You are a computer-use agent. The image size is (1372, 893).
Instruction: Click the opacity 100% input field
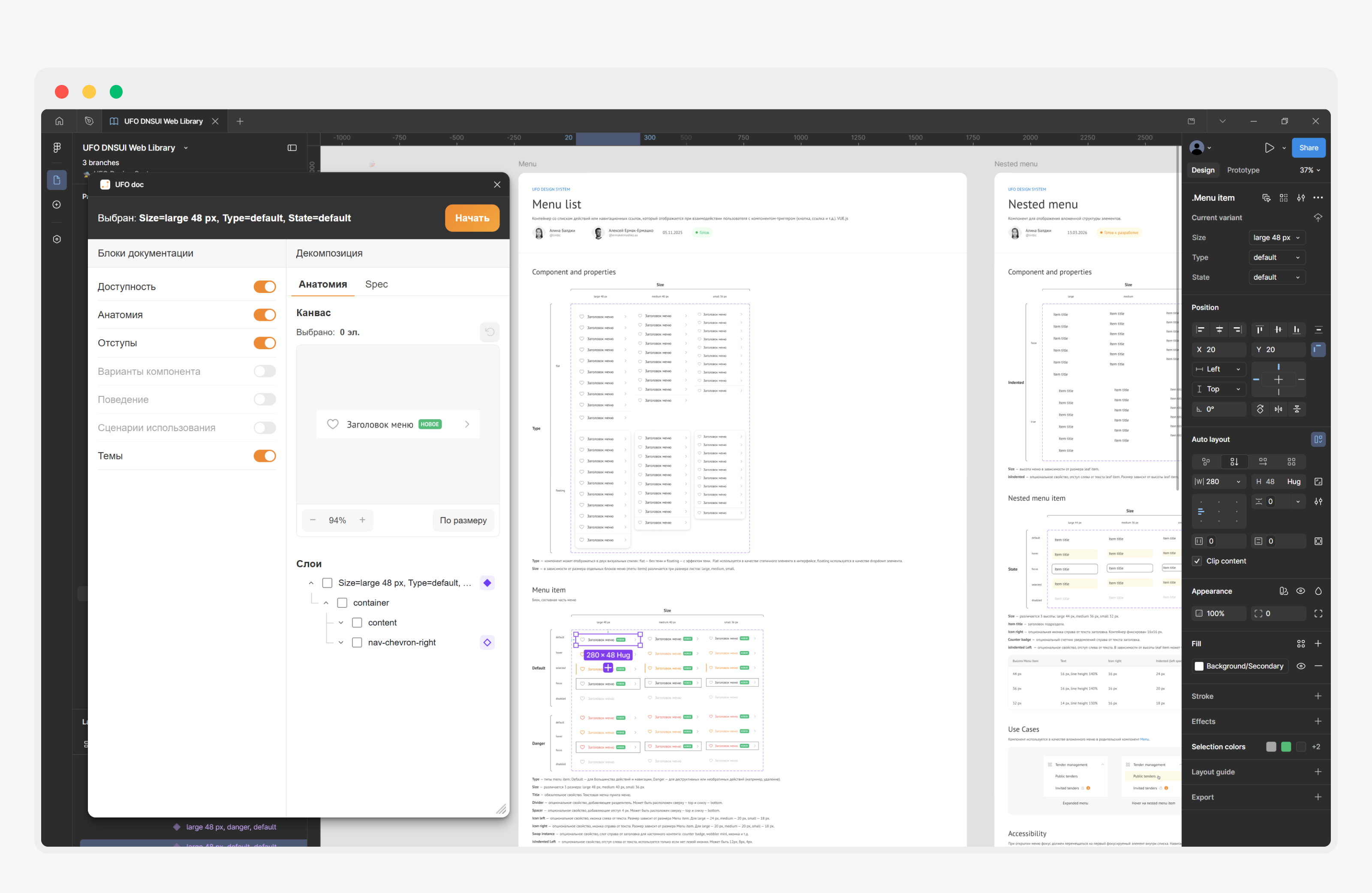click(x=1219, y=614)
